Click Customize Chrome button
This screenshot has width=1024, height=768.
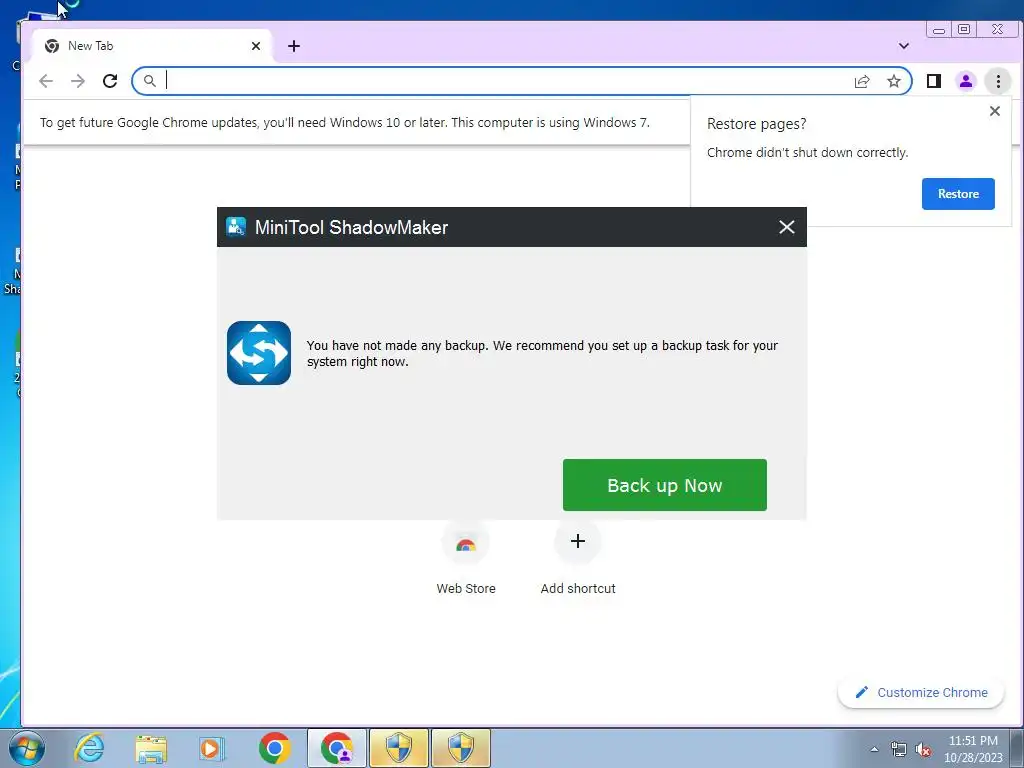click(921, 692)
